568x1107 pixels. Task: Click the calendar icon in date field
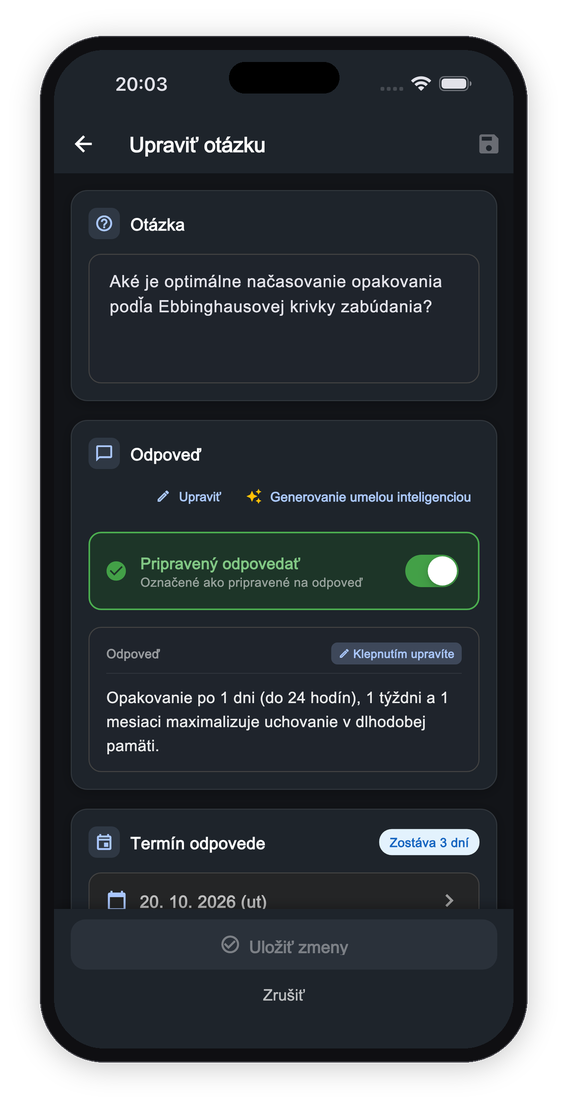[116, 899]
